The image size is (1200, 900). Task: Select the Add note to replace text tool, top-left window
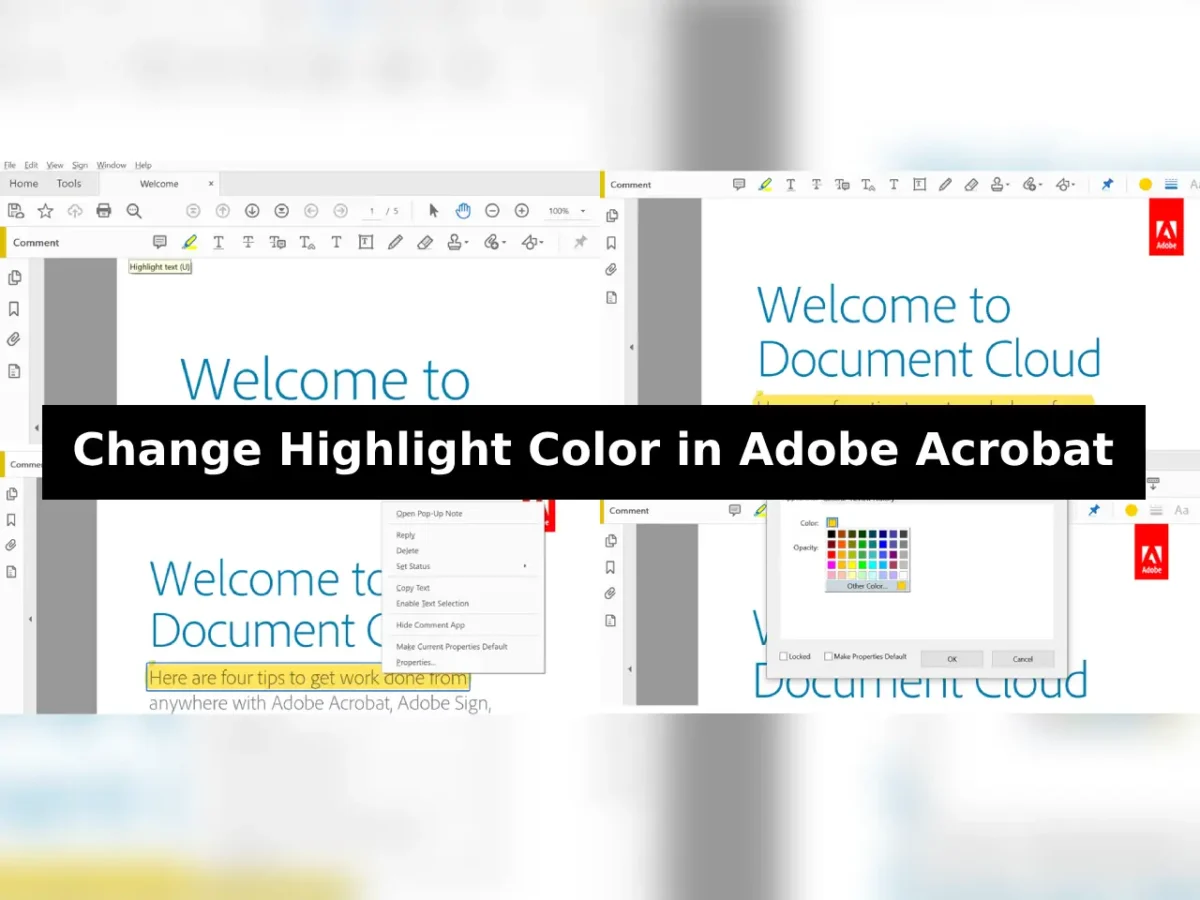(x=278, y=242)
